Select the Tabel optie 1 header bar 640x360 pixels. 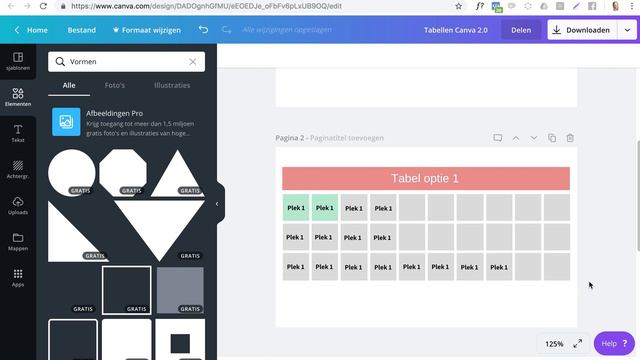(x=426, y=178)
